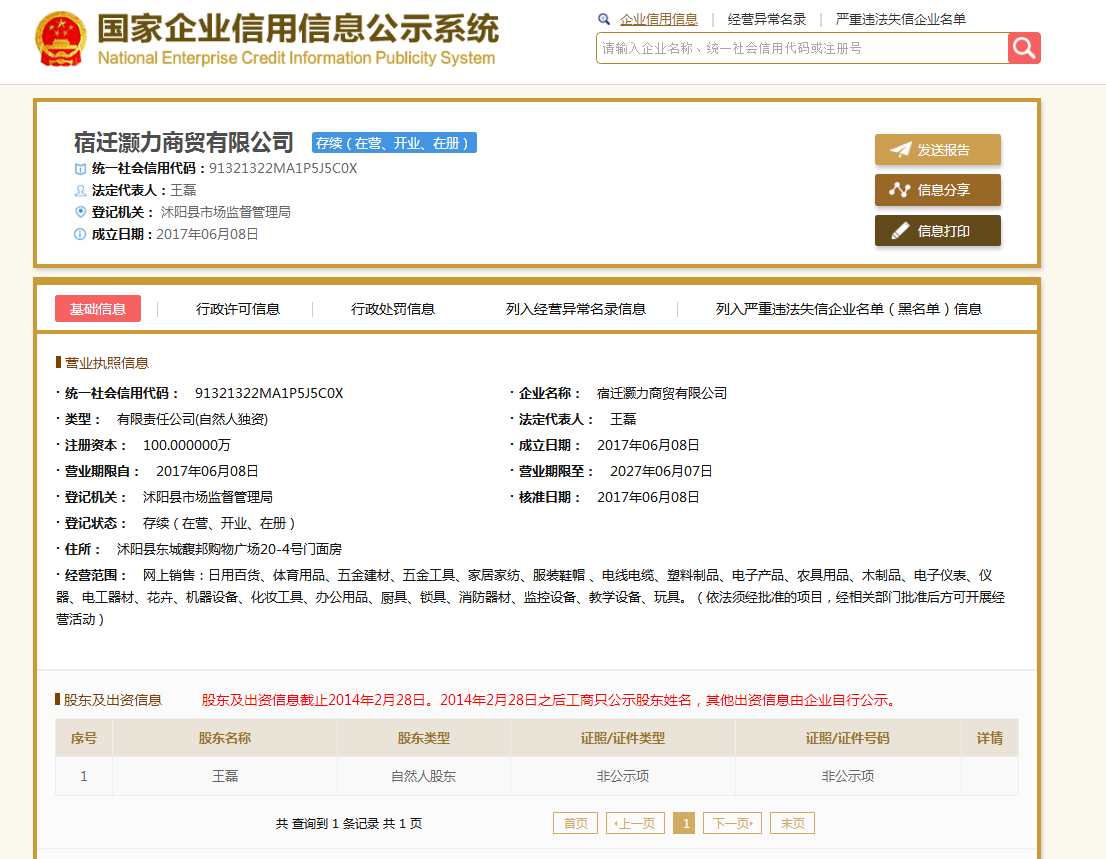The height and width of the screenshot is (859, 1106).
Task: Jump to 末页 of shareholder table
Action: pyautogui.click(x=793, y=823)
